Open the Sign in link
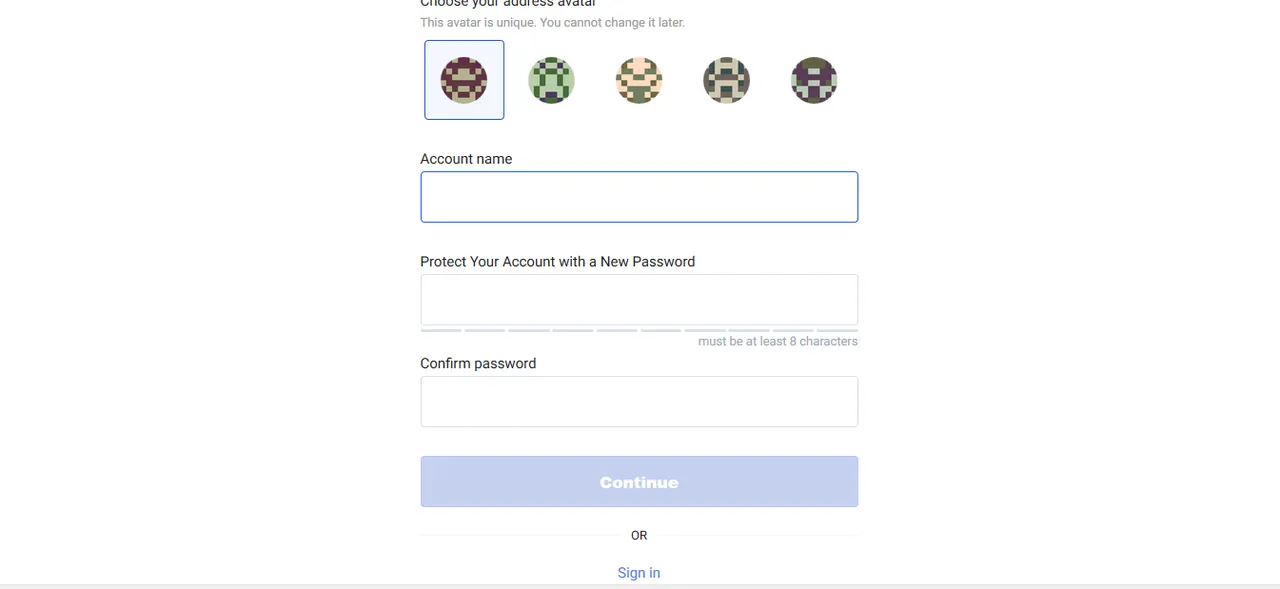Image resolution: width=1280 pixels, height=589 pixels. (x=639, y=573)
